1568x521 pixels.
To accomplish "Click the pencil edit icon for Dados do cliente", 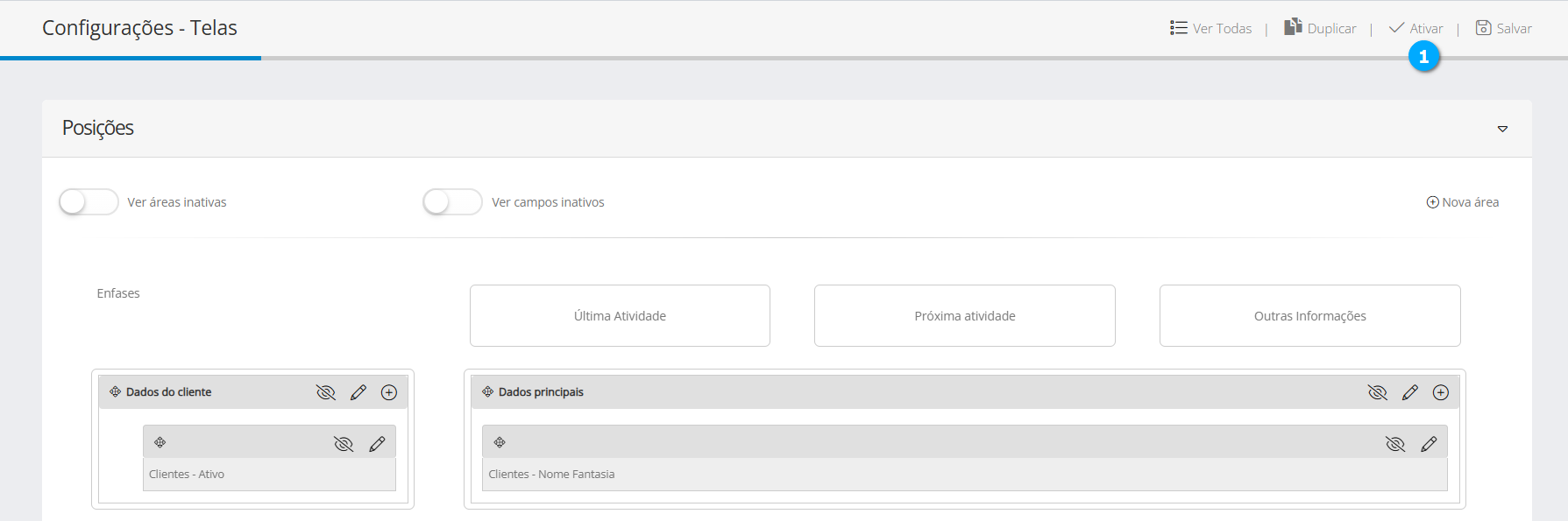I will 358,392.
